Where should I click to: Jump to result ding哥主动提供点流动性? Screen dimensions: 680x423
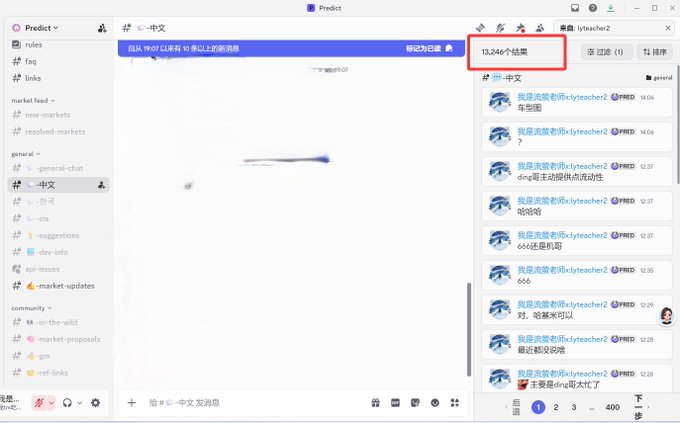[577, 172]
